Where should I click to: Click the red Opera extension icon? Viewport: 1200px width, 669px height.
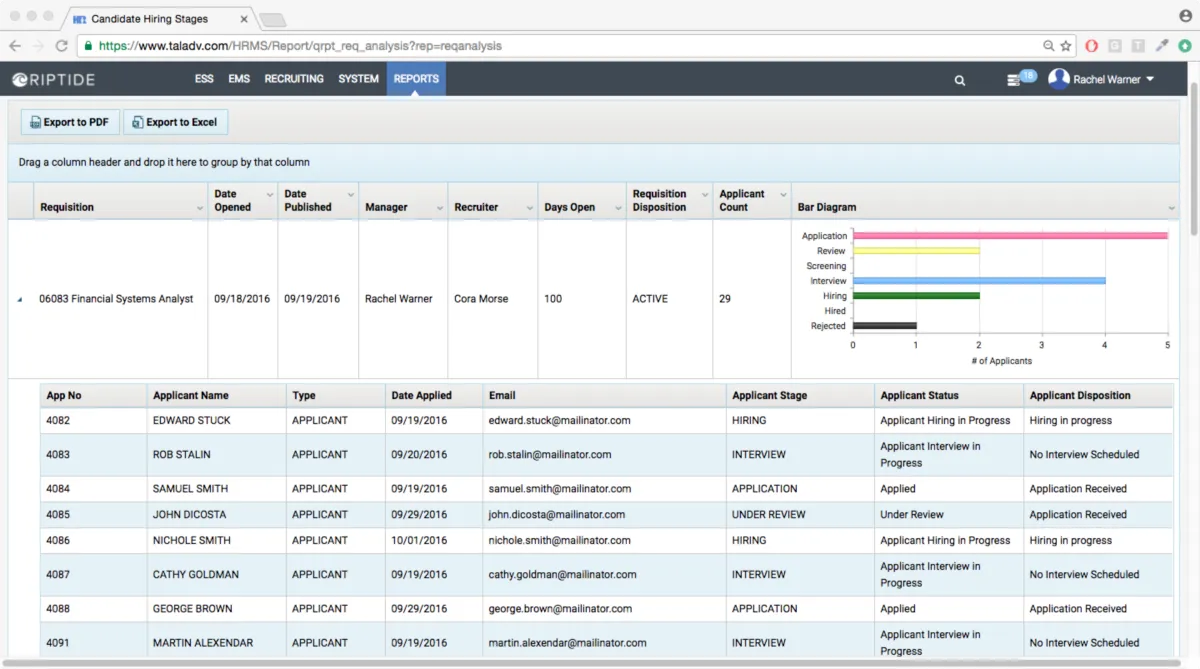[1092, 46]
